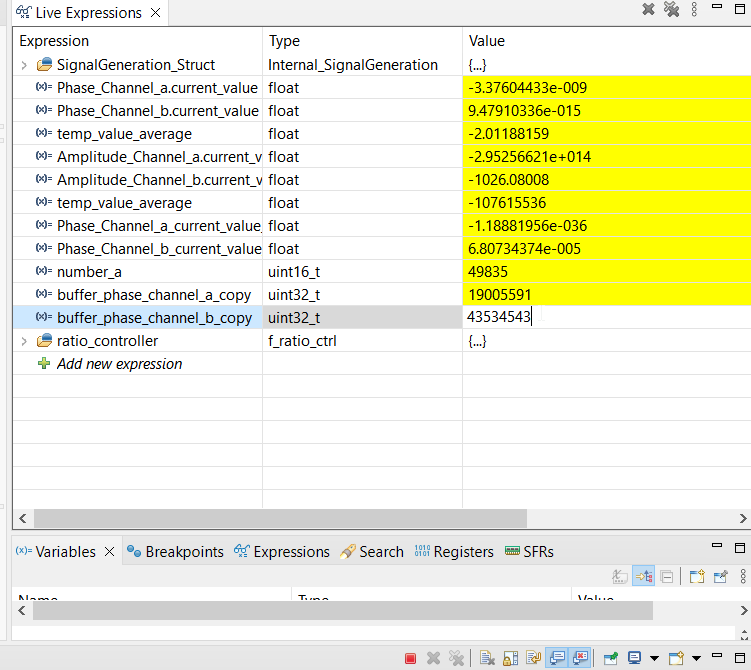751x670 pixels.
Task: Click the Clear Console icon
Action: pyautogui.click(x=487, y=659)
